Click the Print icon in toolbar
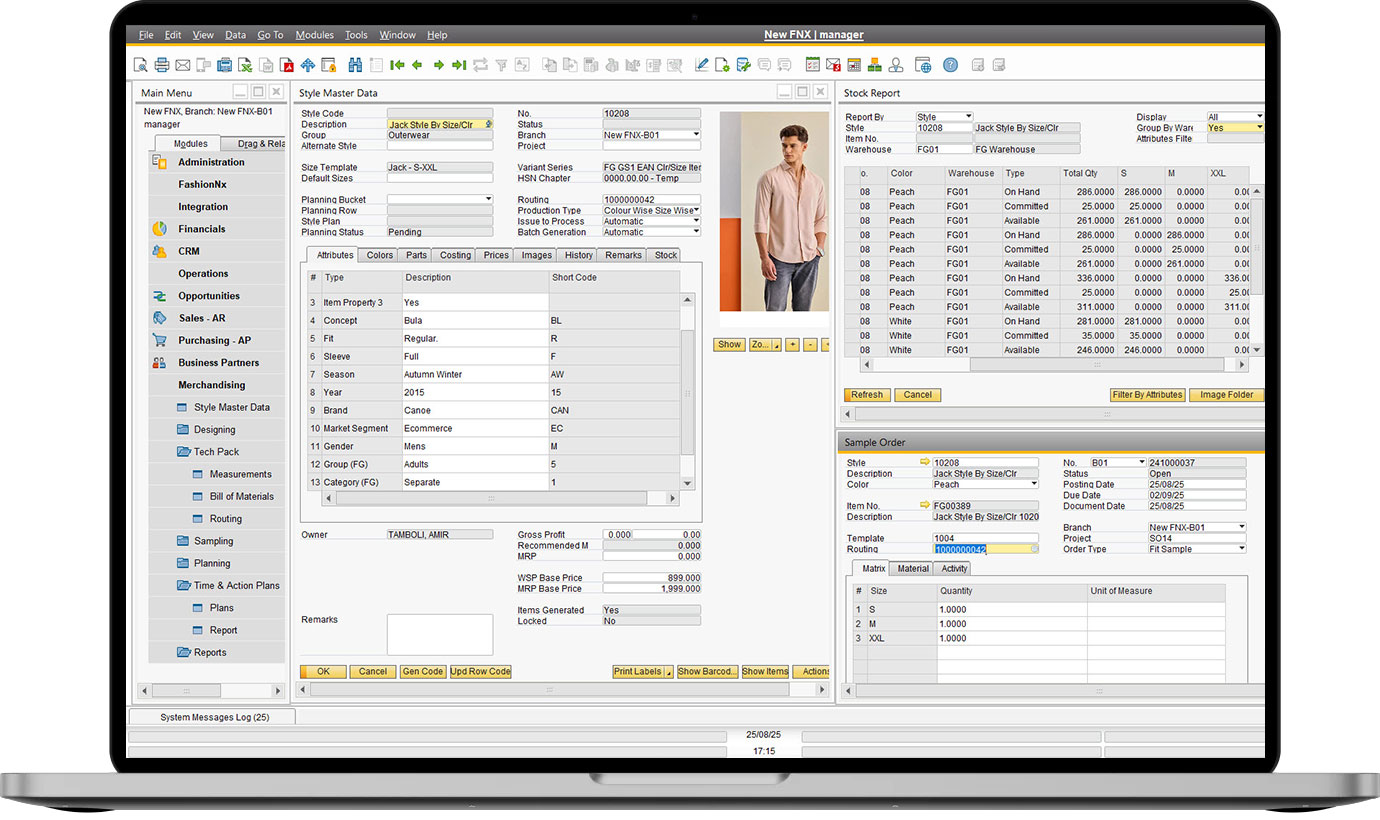 (x=161, y=65)
